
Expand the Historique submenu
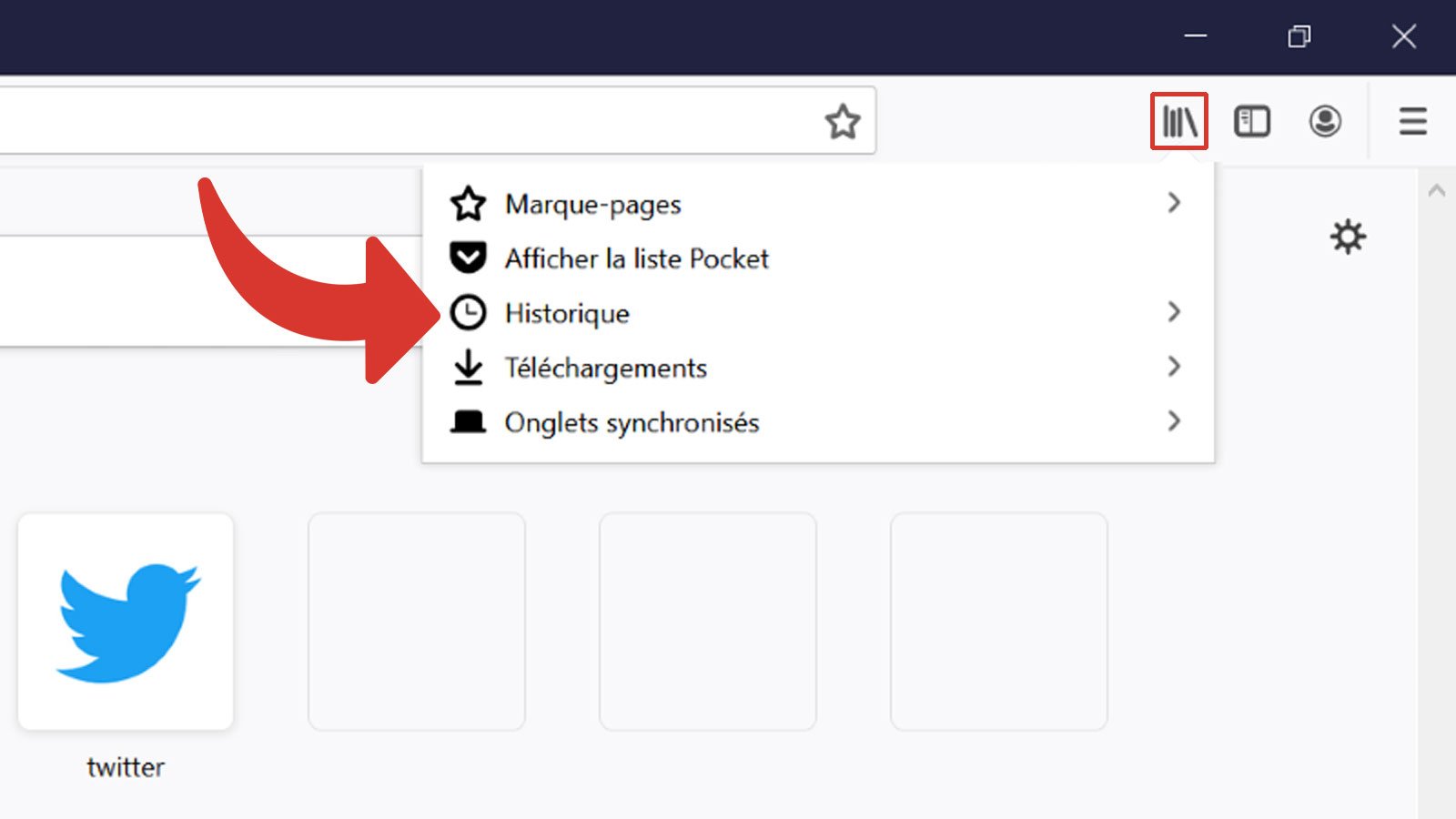(x=1174, y=312)
